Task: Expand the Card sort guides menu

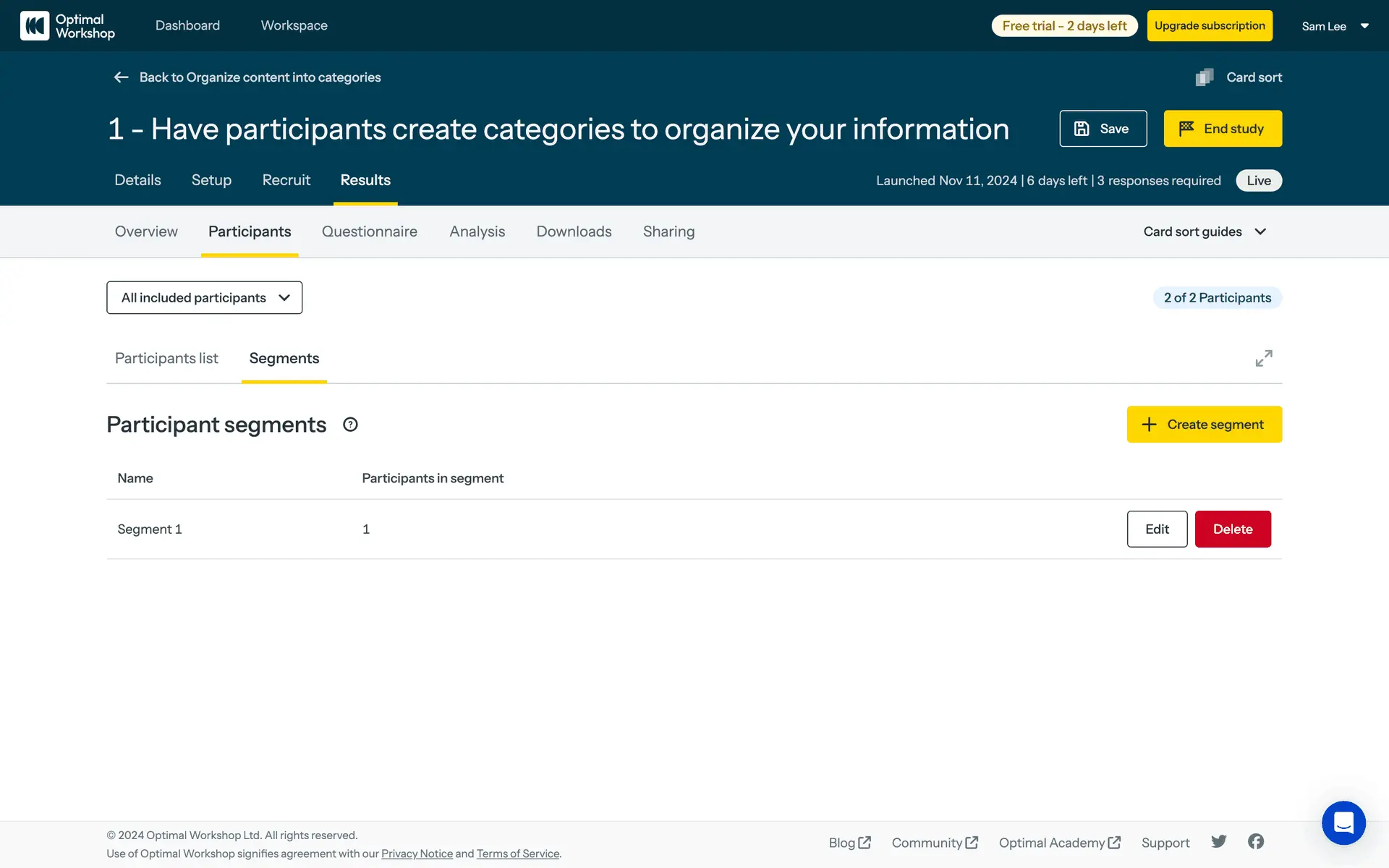Action: click(1205, 231)
